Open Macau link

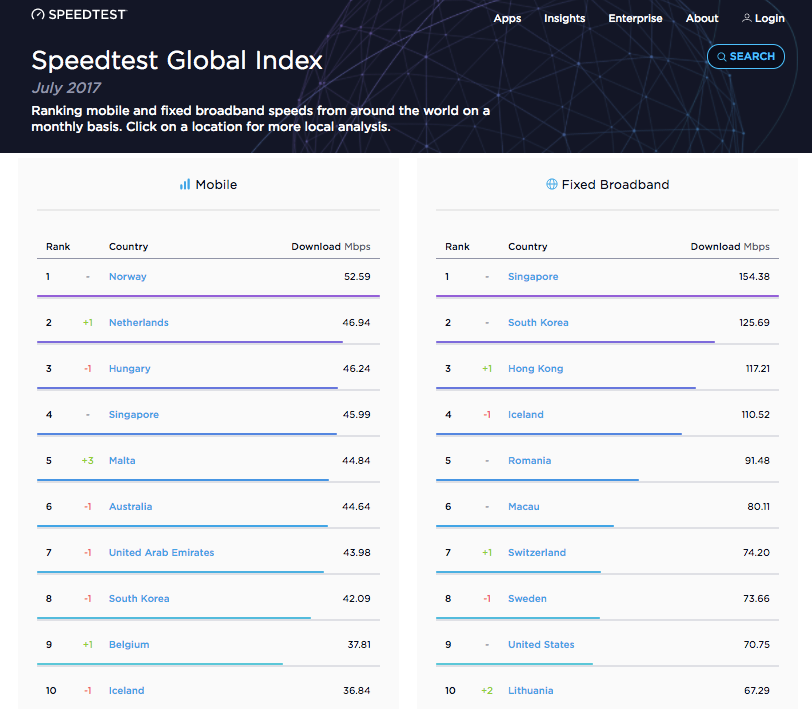click(524, 507)
